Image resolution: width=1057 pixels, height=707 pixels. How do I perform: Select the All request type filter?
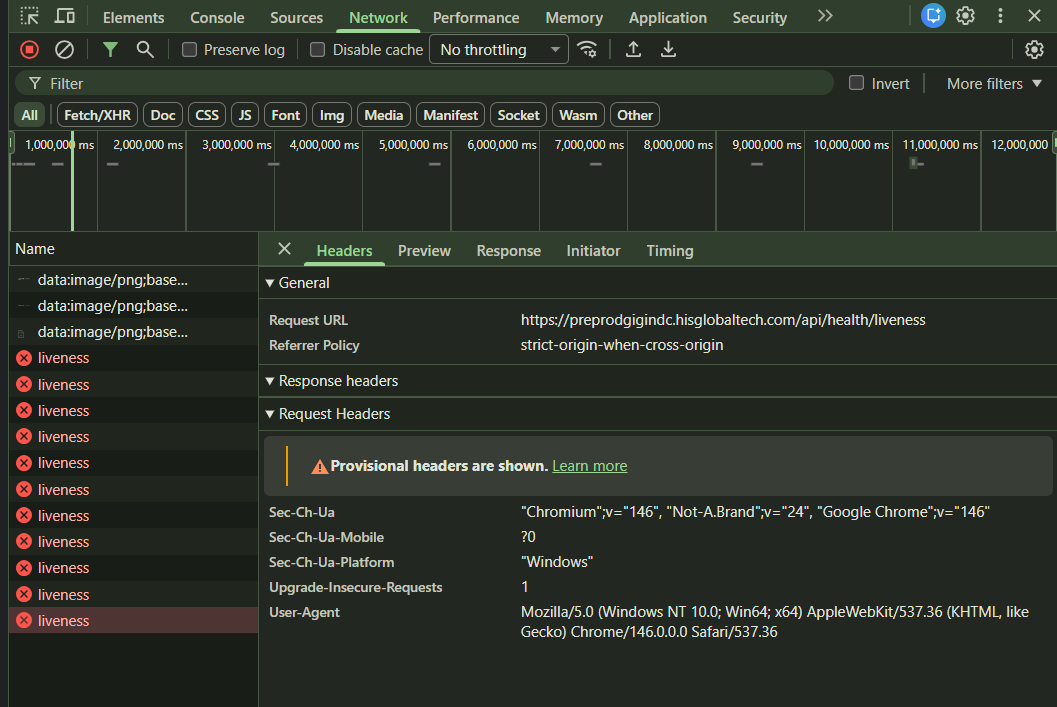[30, 115]
